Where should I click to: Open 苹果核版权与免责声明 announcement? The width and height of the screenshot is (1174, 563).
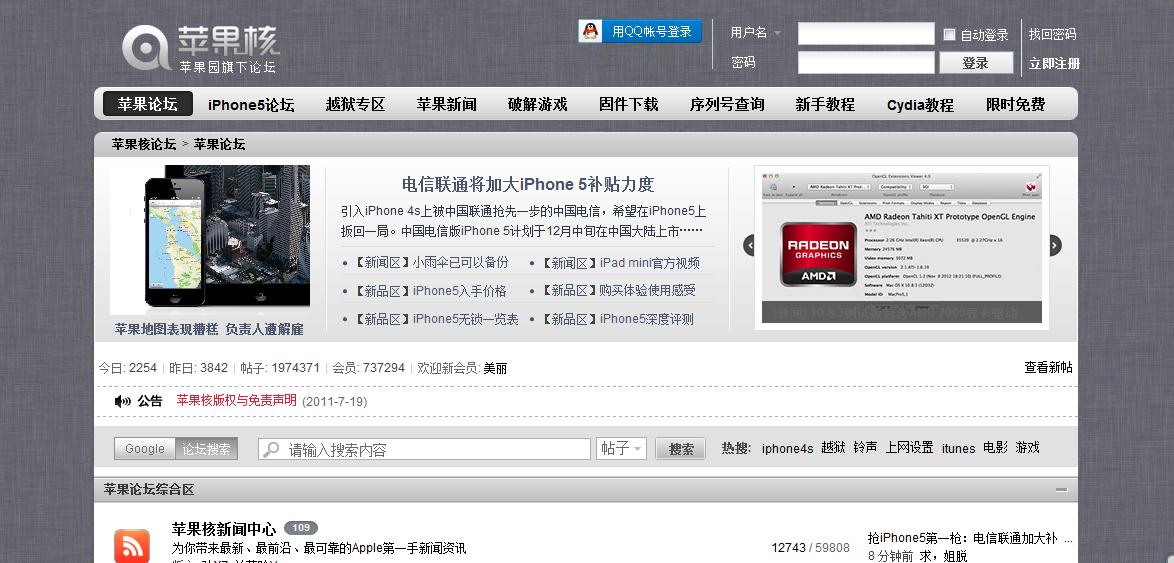point(237,401)
